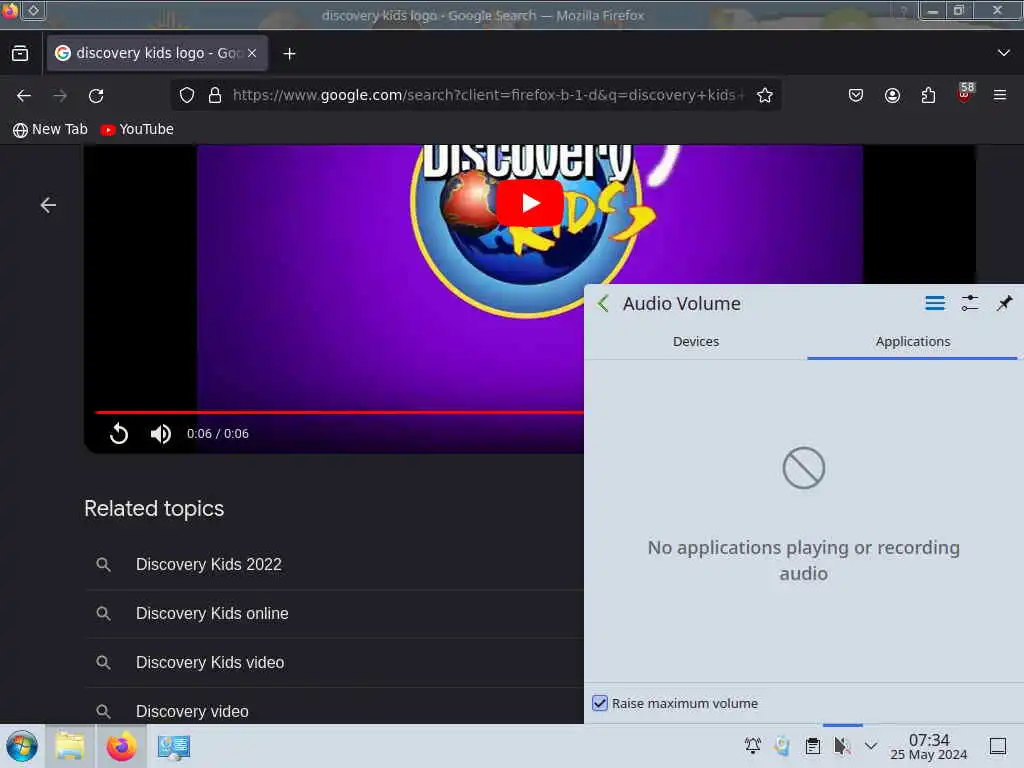Replay the video from the start
The width and height of the screenshot is (1024, 768).
tap(119, 434)
